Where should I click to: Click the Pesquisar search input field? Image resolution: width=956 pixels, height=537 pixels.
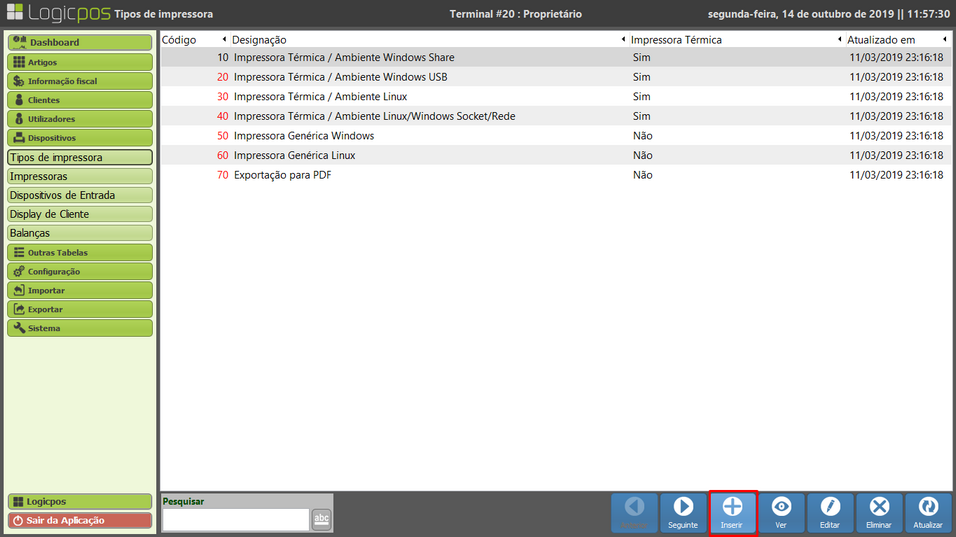(x=236, y=519)
